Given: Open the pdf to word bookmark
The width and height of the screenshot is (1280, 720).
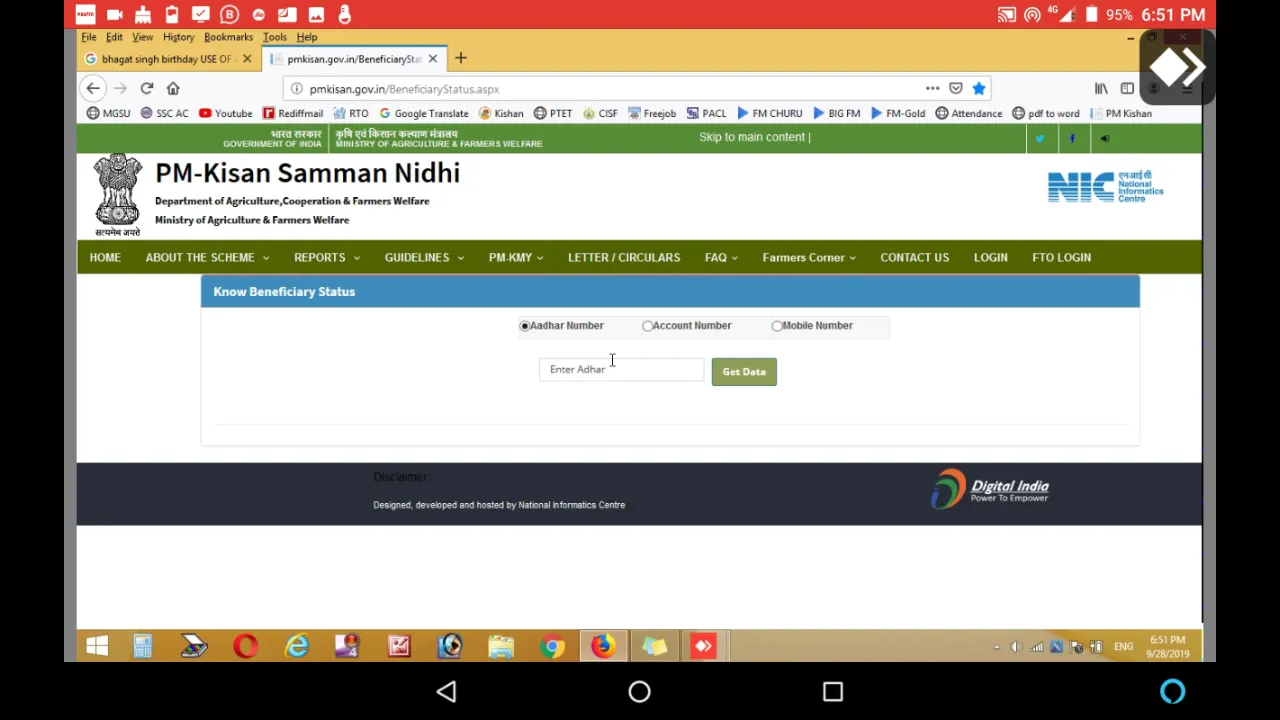Looking at the screenshot, I should [1046, 114].
